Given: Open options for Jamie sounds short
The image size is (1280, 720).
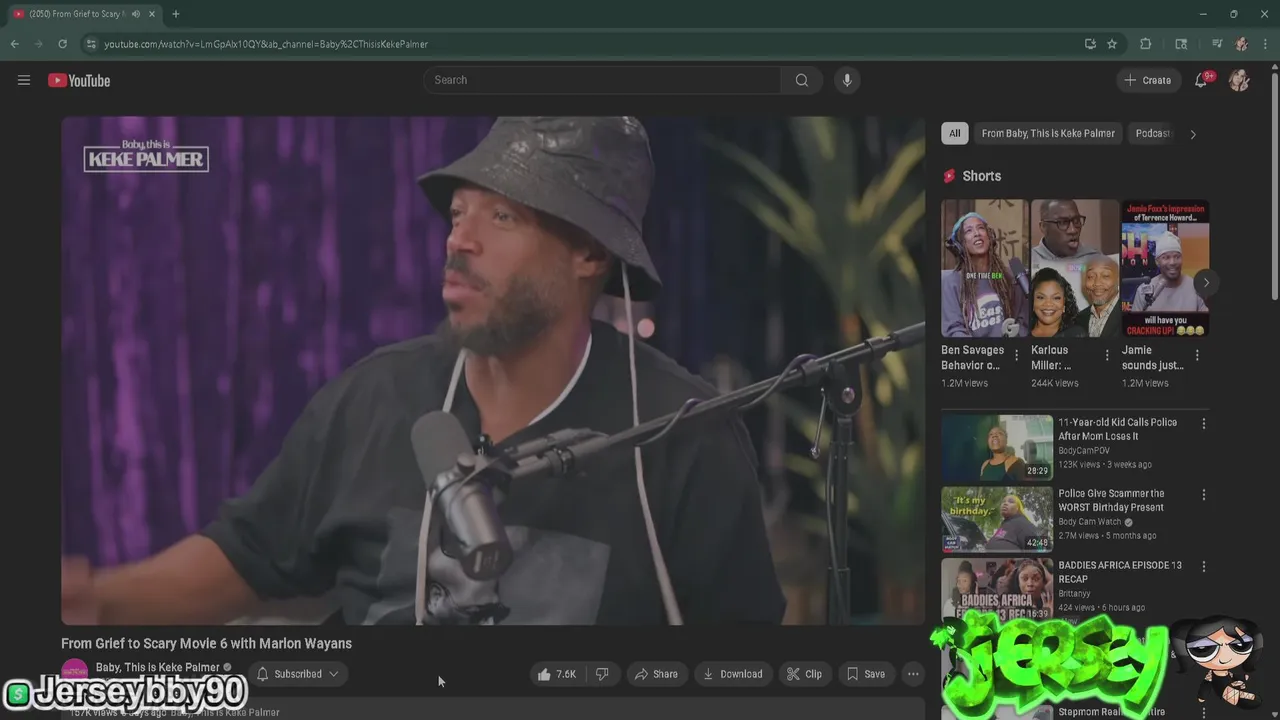Looking at the screenshot, I should (1197, 355).
